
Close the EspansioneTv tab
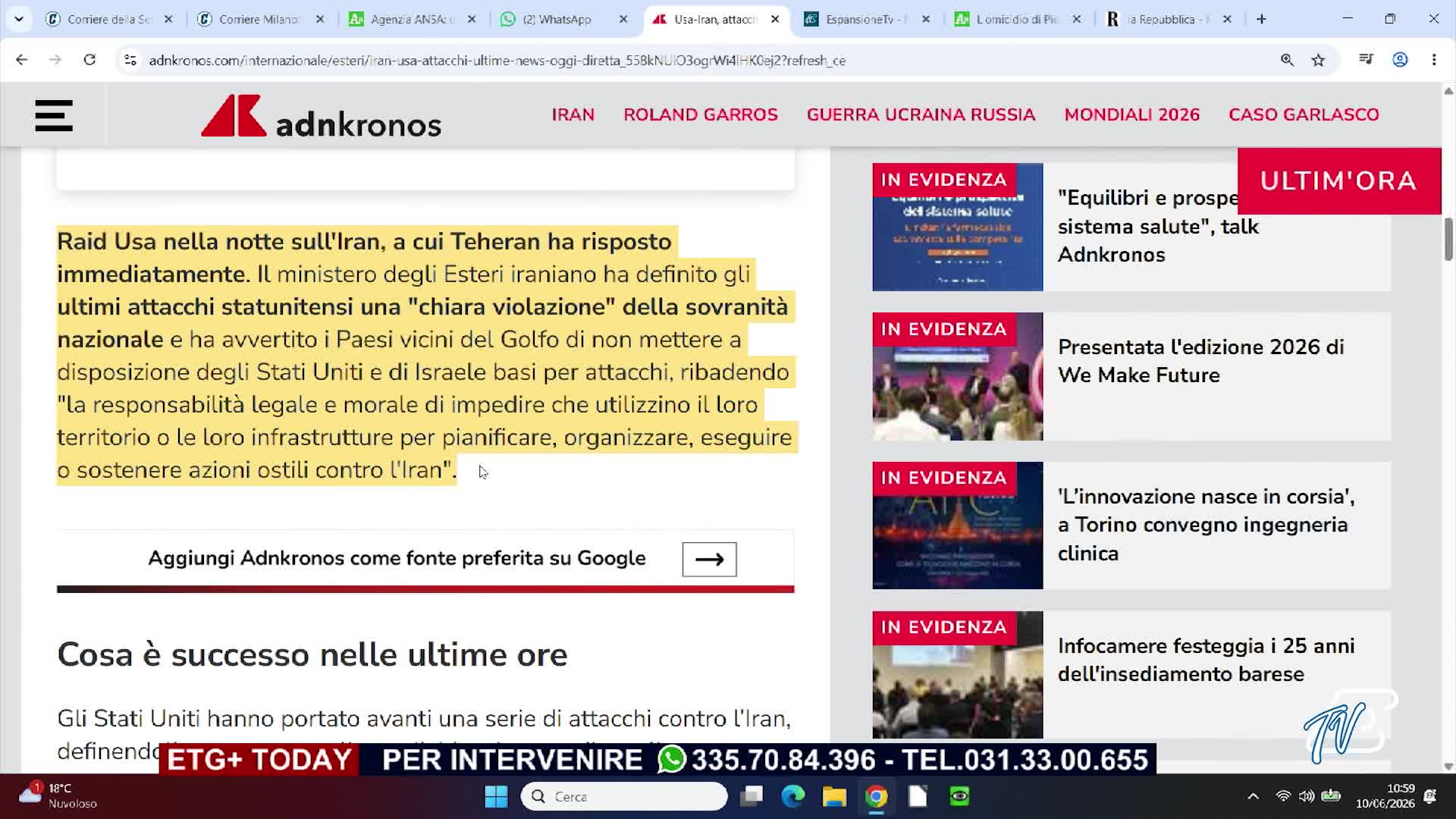tap(926, 19)
